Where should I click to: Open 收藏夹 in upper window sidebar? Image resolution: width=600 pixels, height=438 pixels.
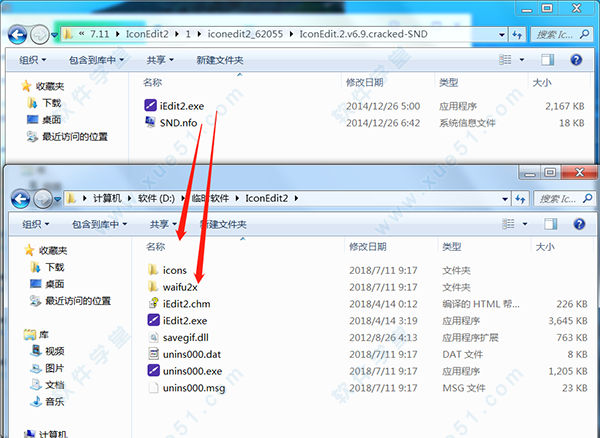pyautogui.click(x=50, y=86)
